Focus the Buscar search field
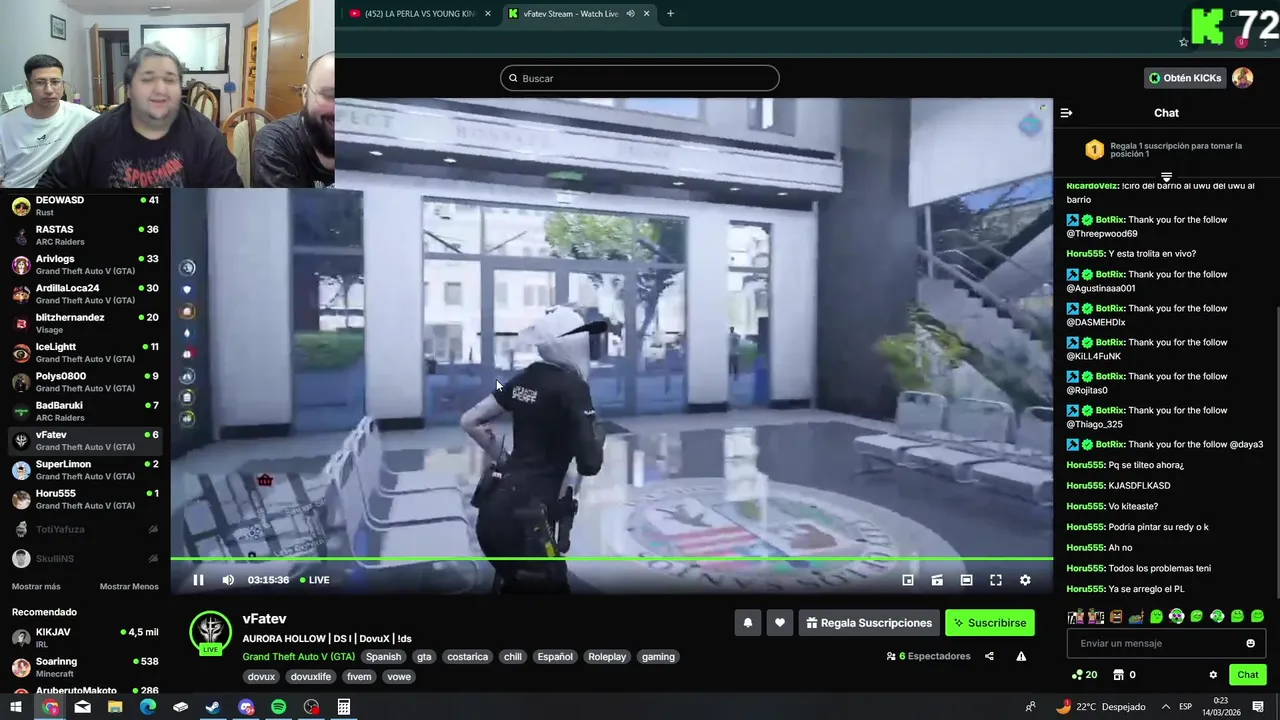 [640, 78]
